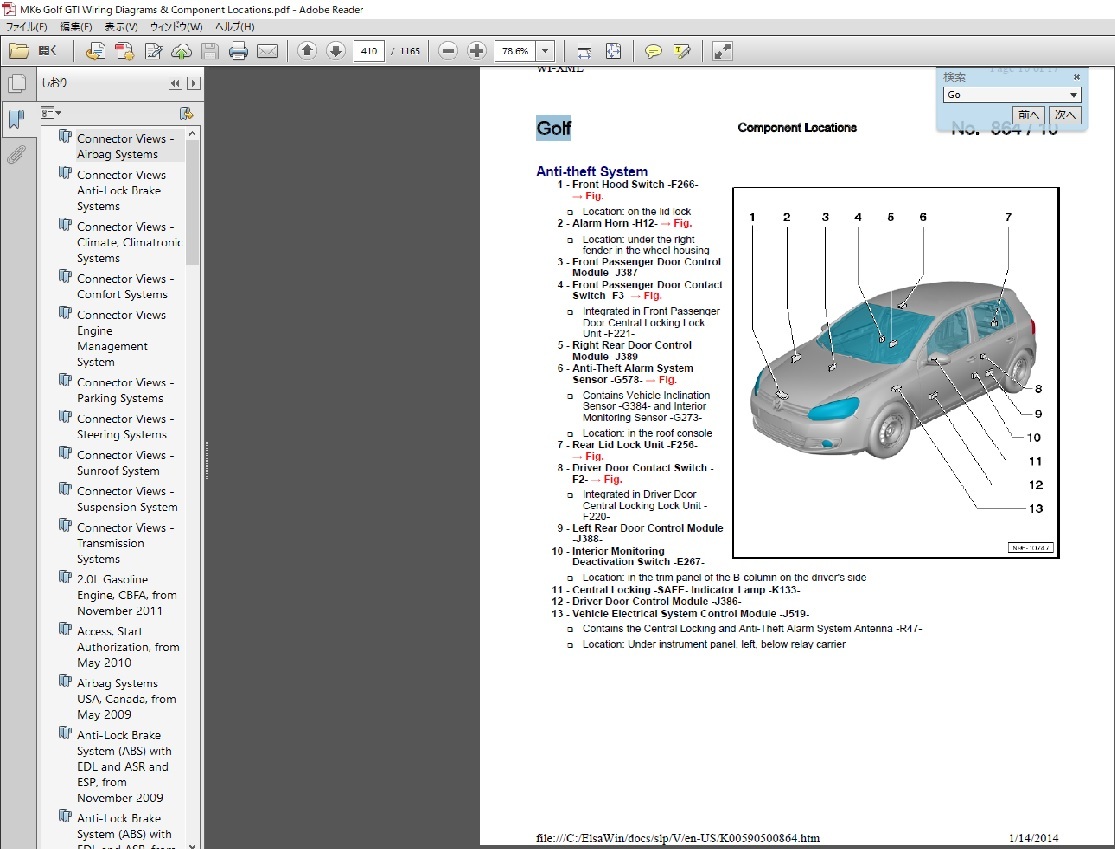Click the convert to PDF toolbar icon
Viewport: 1115px width, 849px height.
pos(95,51)
